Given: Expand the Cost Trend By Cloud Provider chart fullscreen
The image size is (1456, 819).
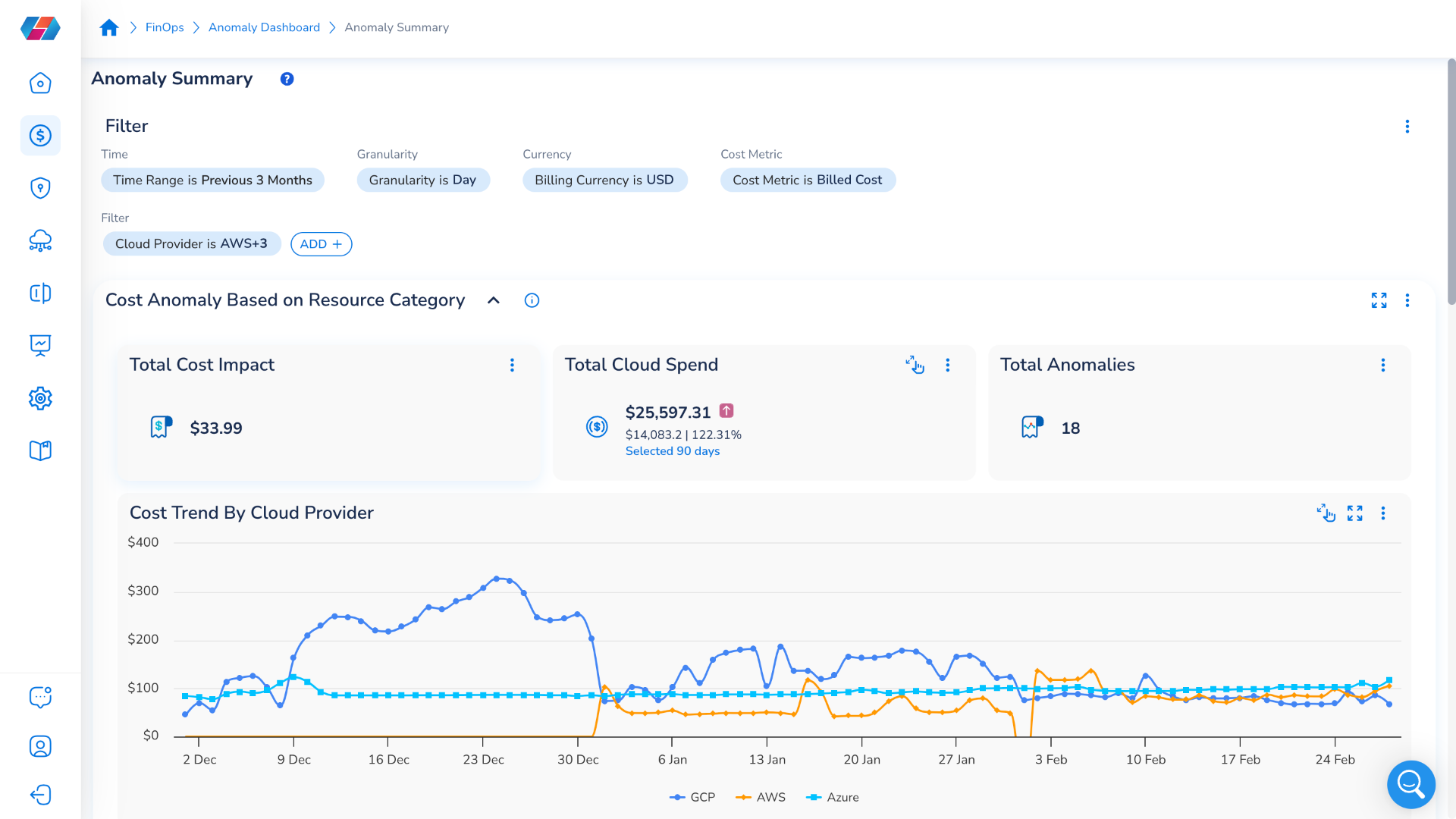Looking at the screenshot, I should click(1356, 513).
